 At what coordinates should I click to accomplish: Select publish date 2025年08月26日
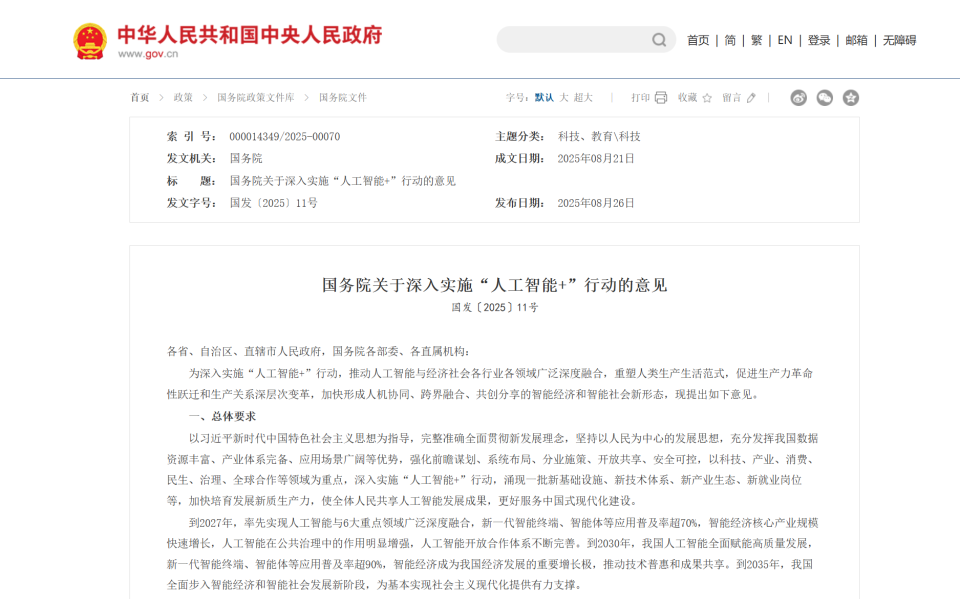(x=596, y=203)
